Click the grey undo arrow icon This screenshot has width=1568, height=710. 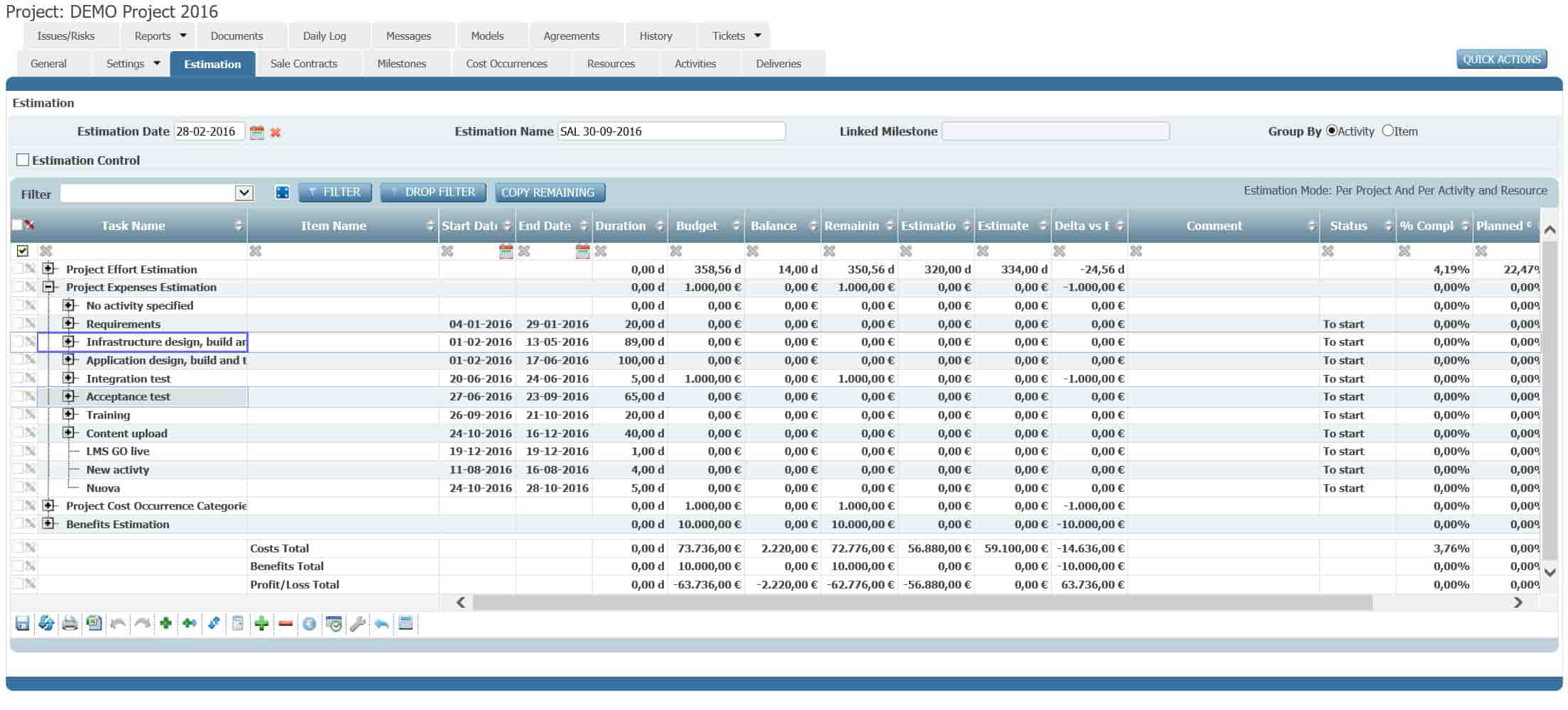coord(118,623)
